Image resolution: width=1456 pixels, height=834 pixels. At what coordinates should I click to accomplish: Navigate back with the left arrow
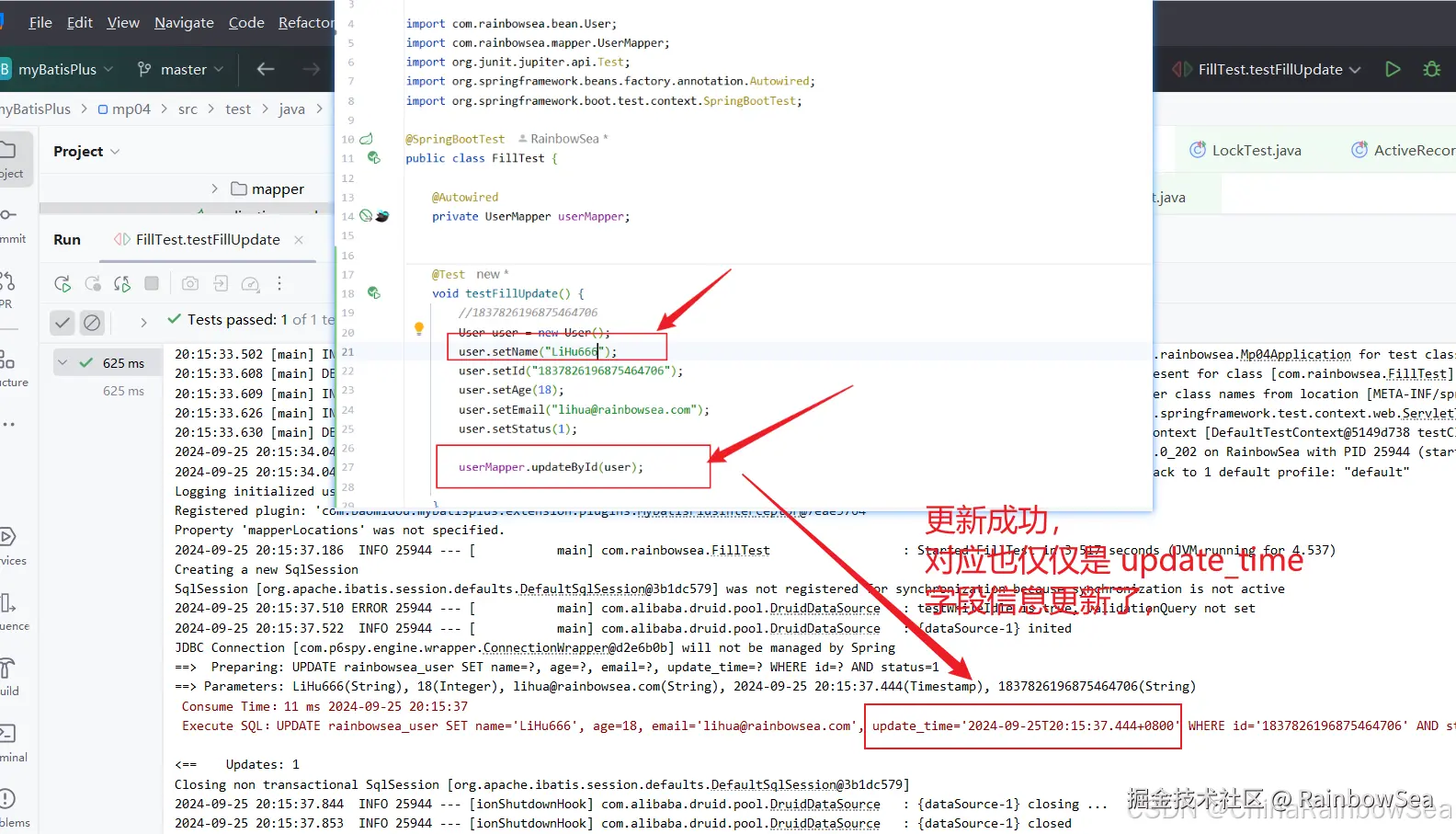(266, 69)
